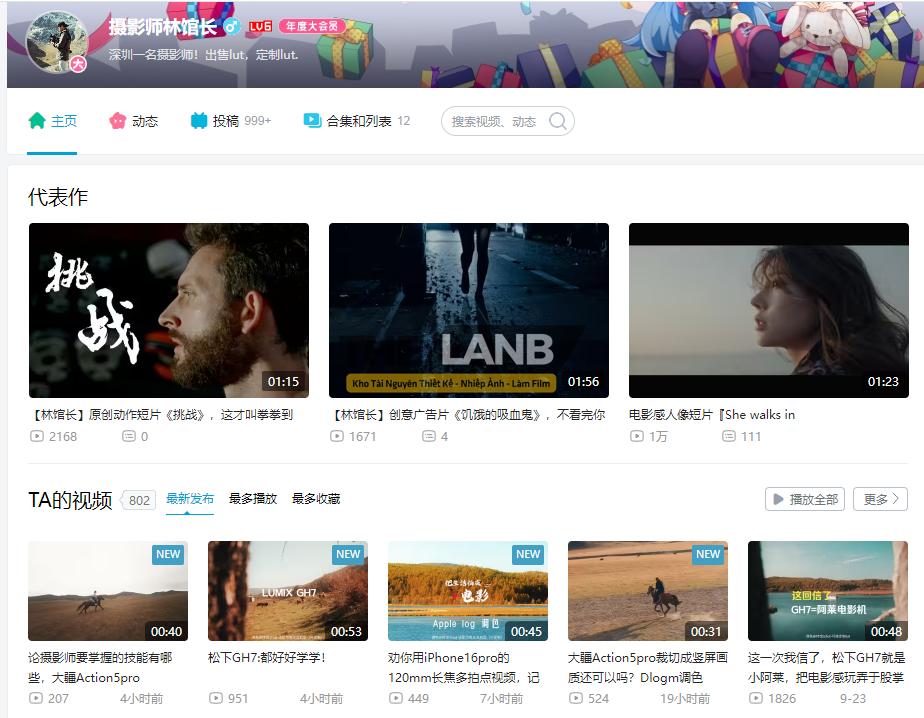This screenshot has width=924, height=718.
Task: Click the LV6 level badge
Action: point(260,26)
